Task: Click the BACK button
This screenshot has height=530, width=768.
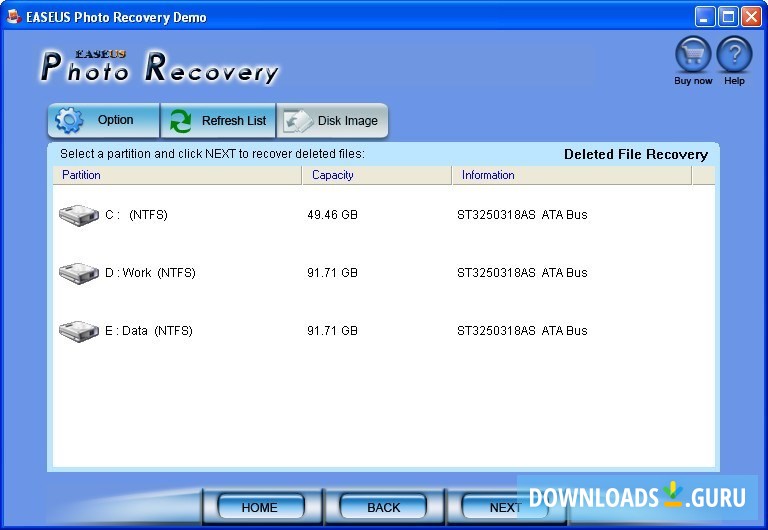Action: (x=384, y=507)
